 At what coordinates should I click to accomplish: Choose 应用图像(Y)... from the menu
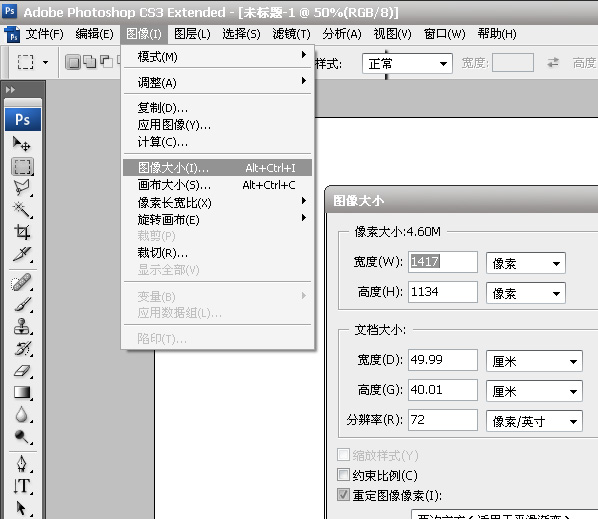coord(217,125)
